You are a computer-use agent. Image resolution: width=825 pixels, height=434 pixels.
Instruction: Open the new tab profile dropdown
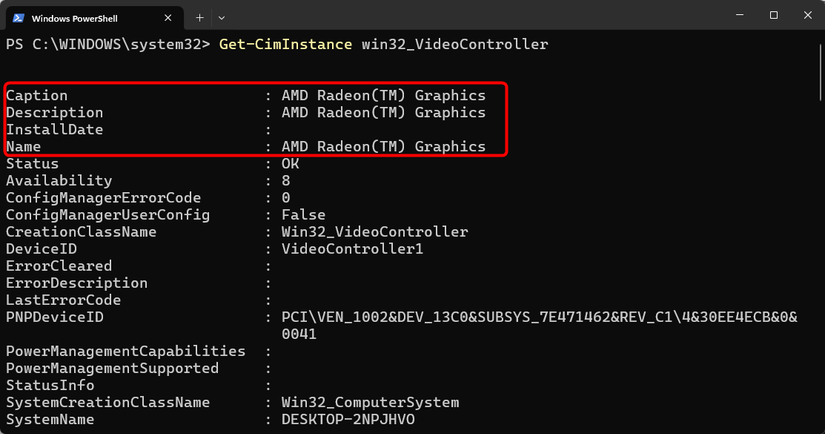coord(222,18)
